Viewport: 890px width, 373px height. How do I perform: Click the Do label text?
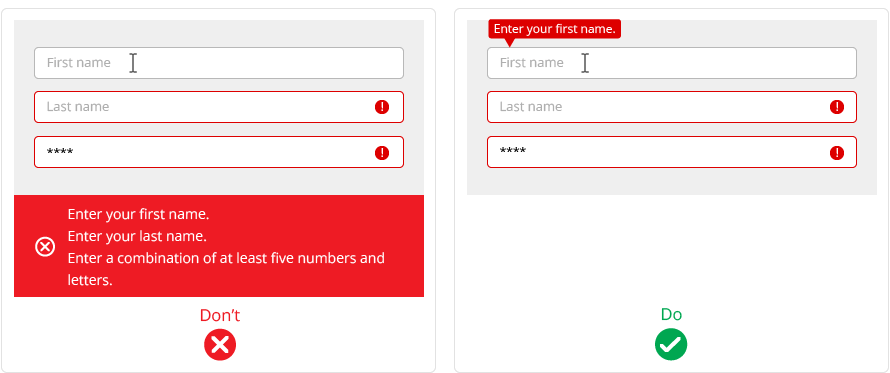671,315
